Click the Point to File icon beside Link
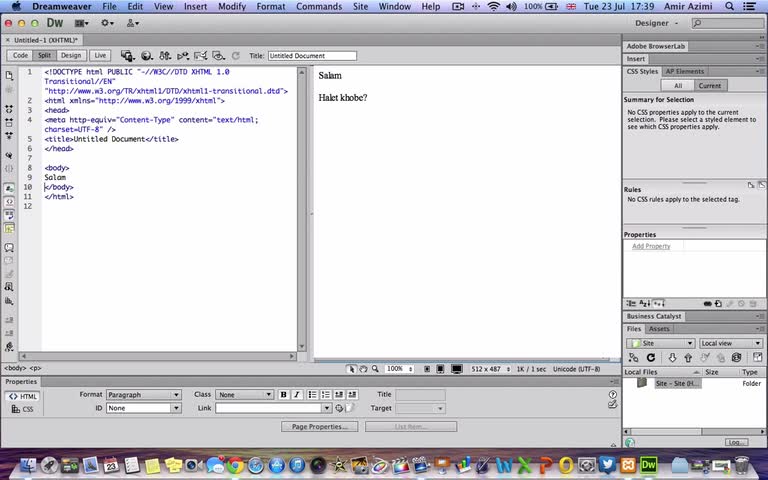 point(339,408)
